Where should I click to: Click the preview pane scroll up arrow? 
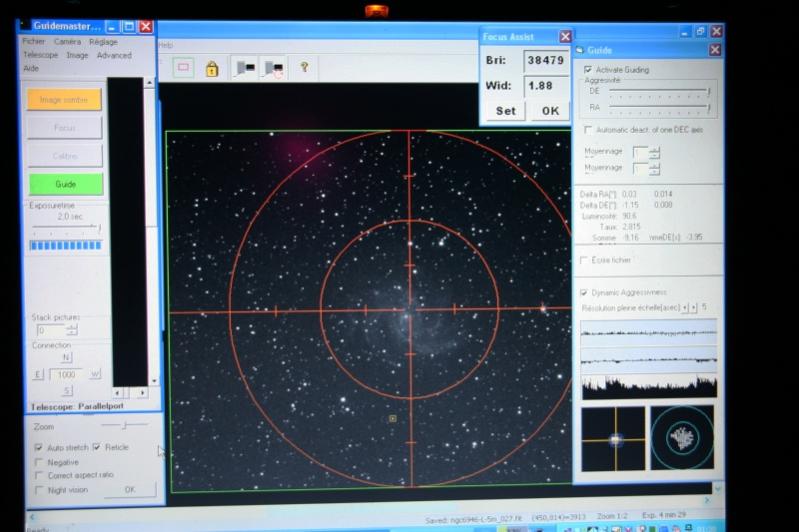pos(149,83)
